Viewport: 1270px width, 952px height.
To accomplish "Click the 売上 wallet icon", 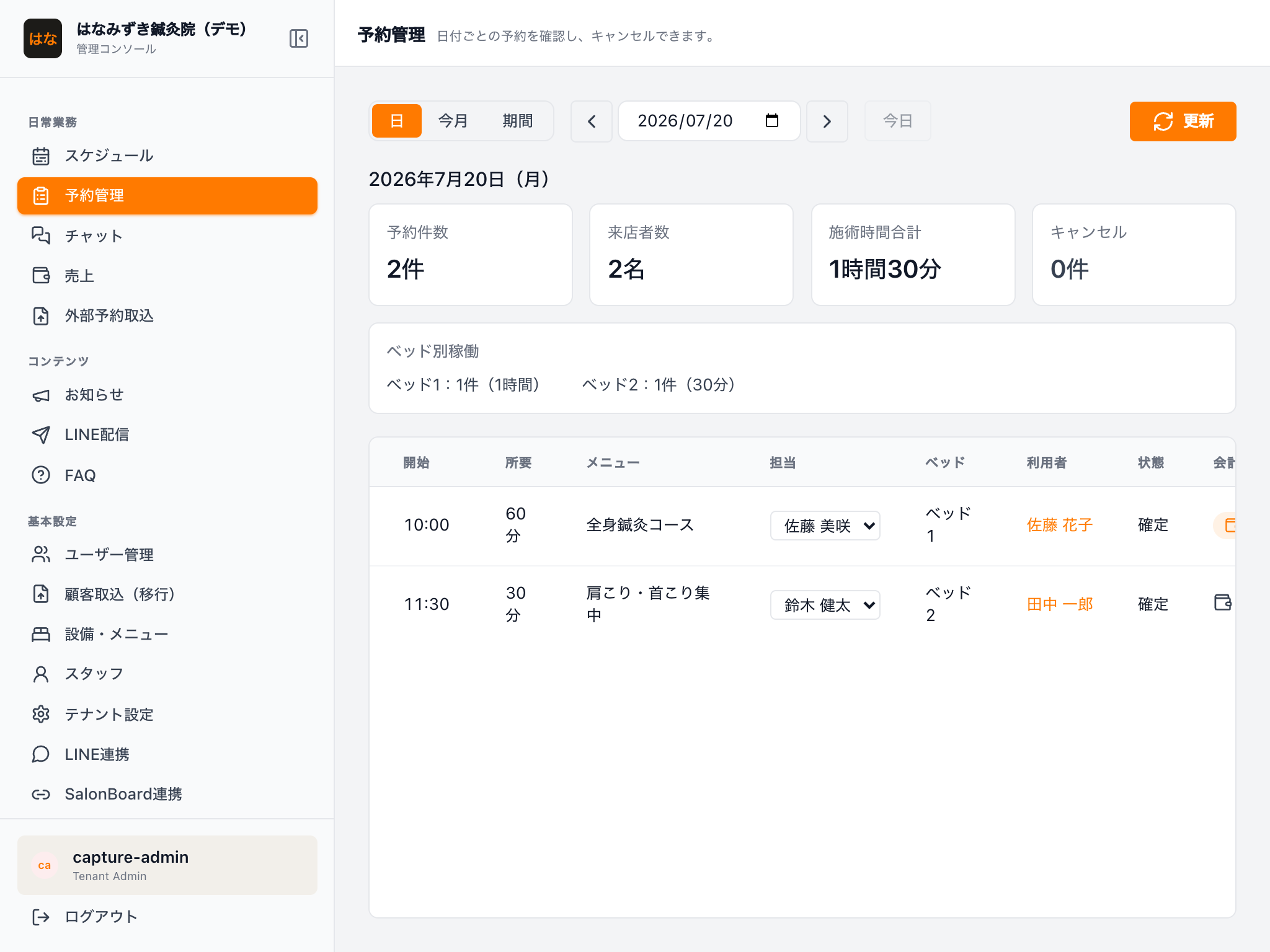I will [41, 276].
